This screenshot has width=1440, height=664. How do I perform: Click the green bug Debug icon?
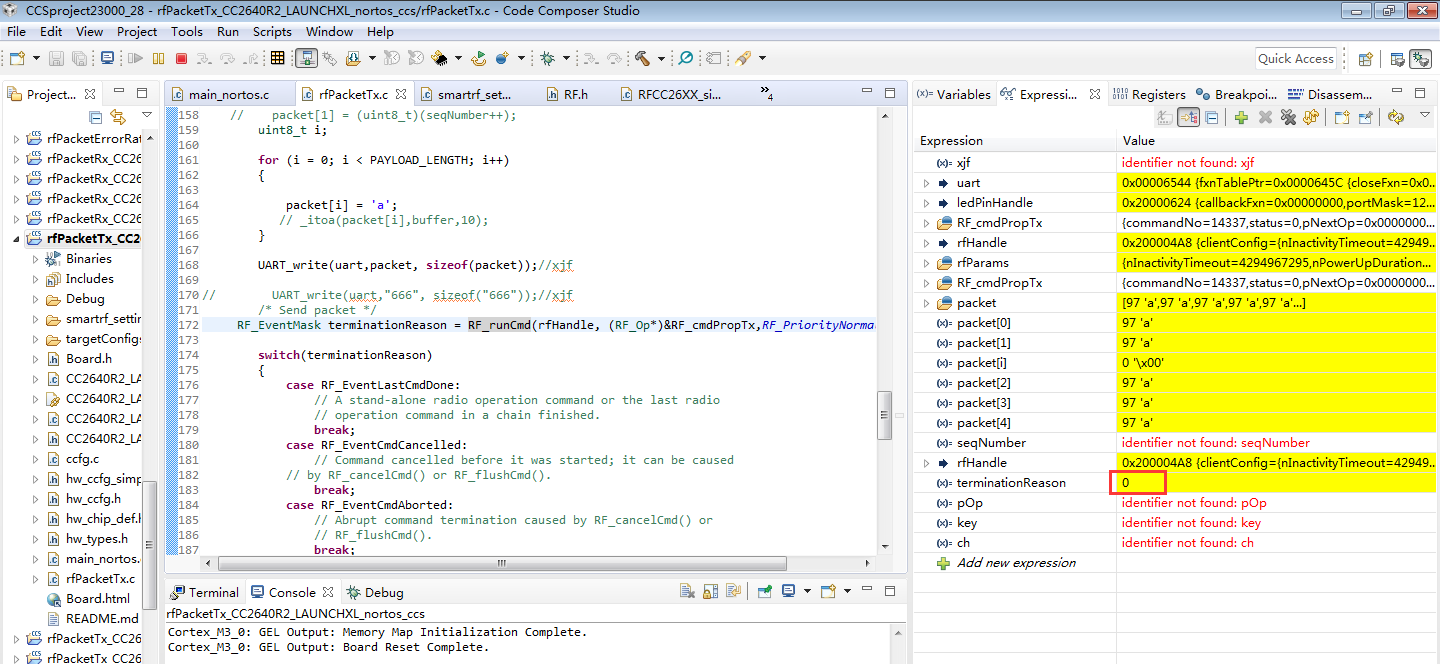click(547, 59)
